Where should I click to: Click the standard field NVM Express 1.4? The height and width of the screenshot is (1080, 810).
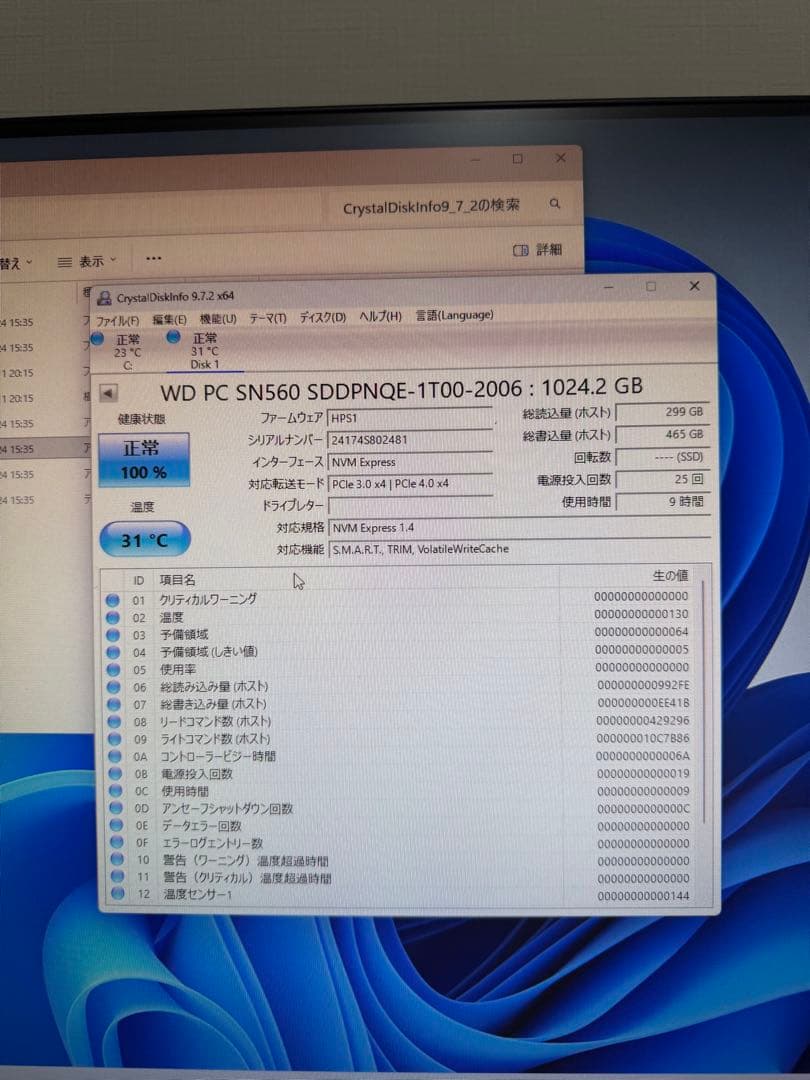pyautogui.click(x=519, y=528)
